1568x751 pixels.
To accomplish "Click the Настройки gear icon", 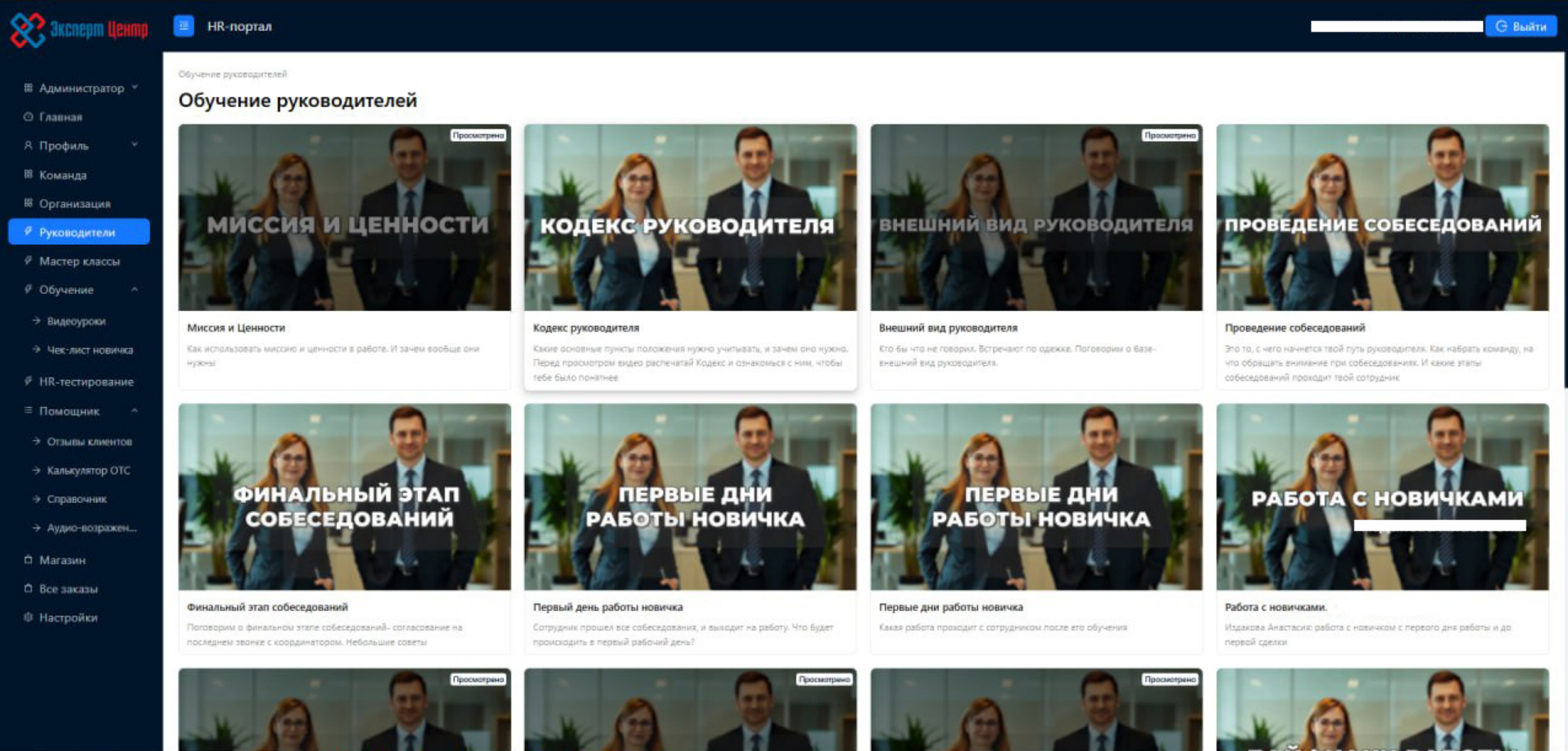I will click(x=28, y=618).
